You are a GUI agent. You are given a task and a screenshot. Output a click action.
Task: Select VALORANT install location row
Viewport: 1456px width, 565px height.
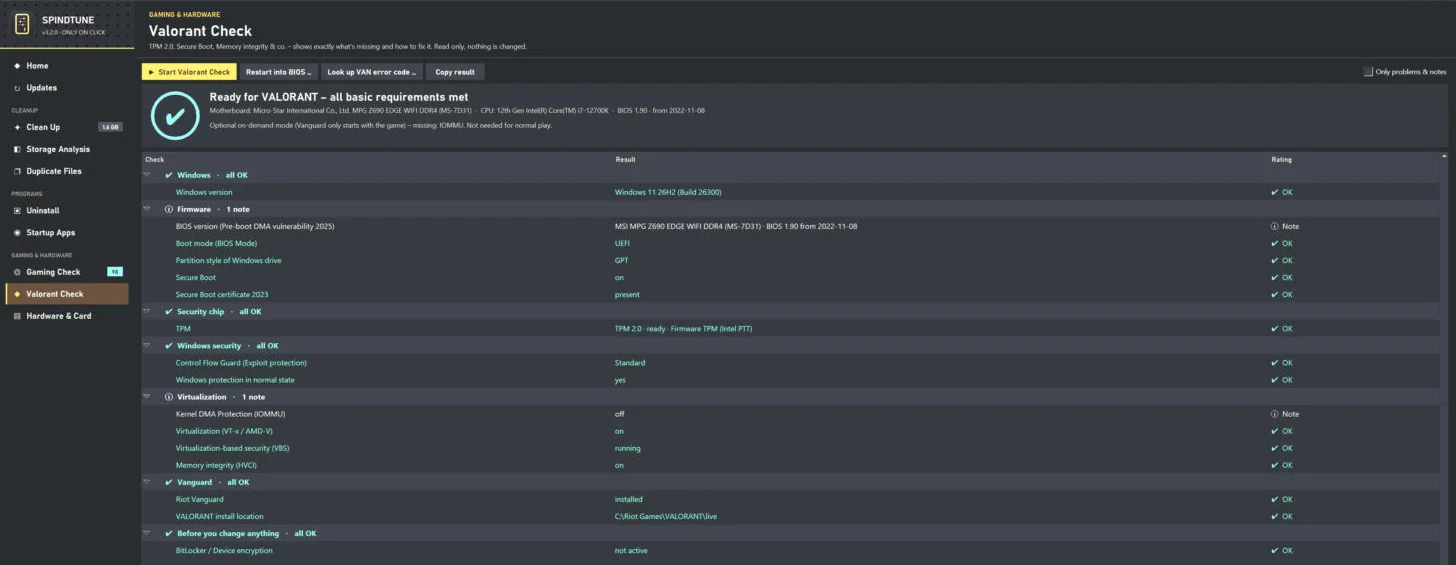pyautogui.click(x=790, y=516)
